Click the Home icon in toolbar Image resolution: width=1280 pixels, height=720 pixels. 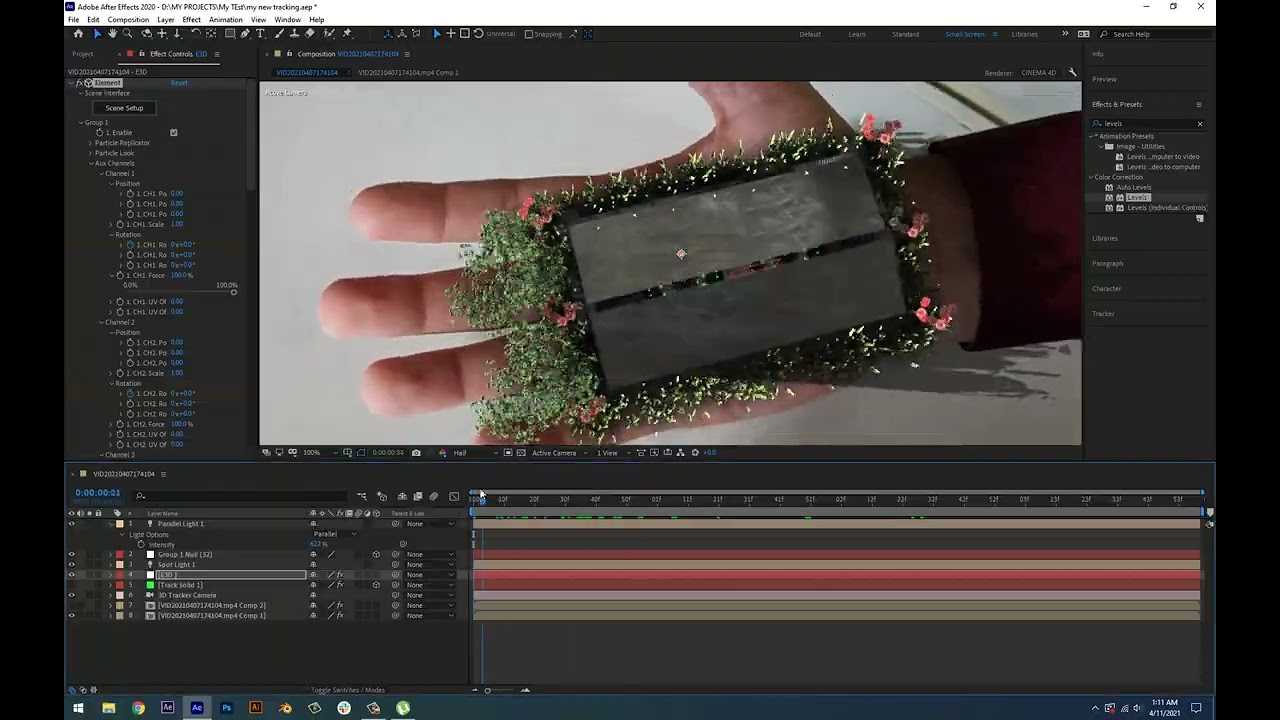[x=78, y=34]
